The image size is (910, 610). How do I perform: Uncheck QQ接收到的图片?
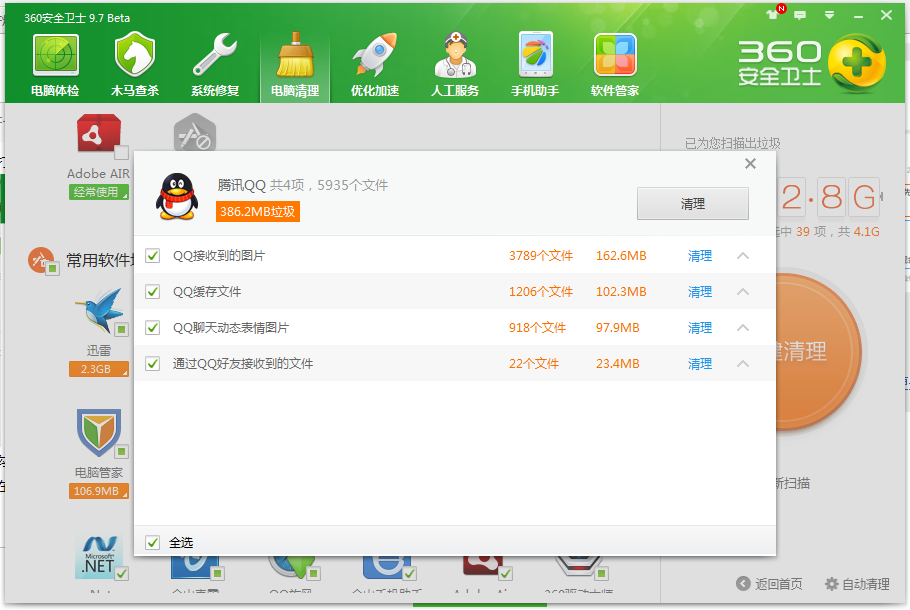pyautogui.click(x=153, y=255)
